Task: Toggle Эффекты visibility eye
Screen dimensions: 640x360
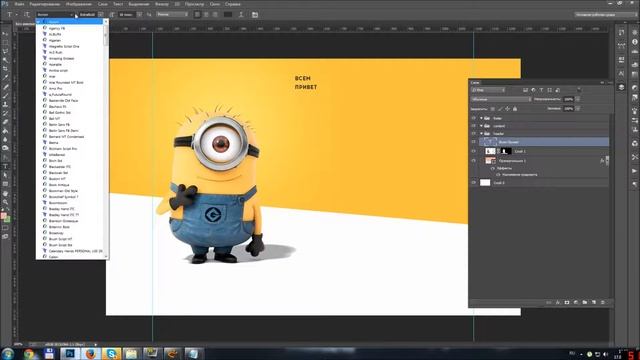Action: click(x=493, y=168)
